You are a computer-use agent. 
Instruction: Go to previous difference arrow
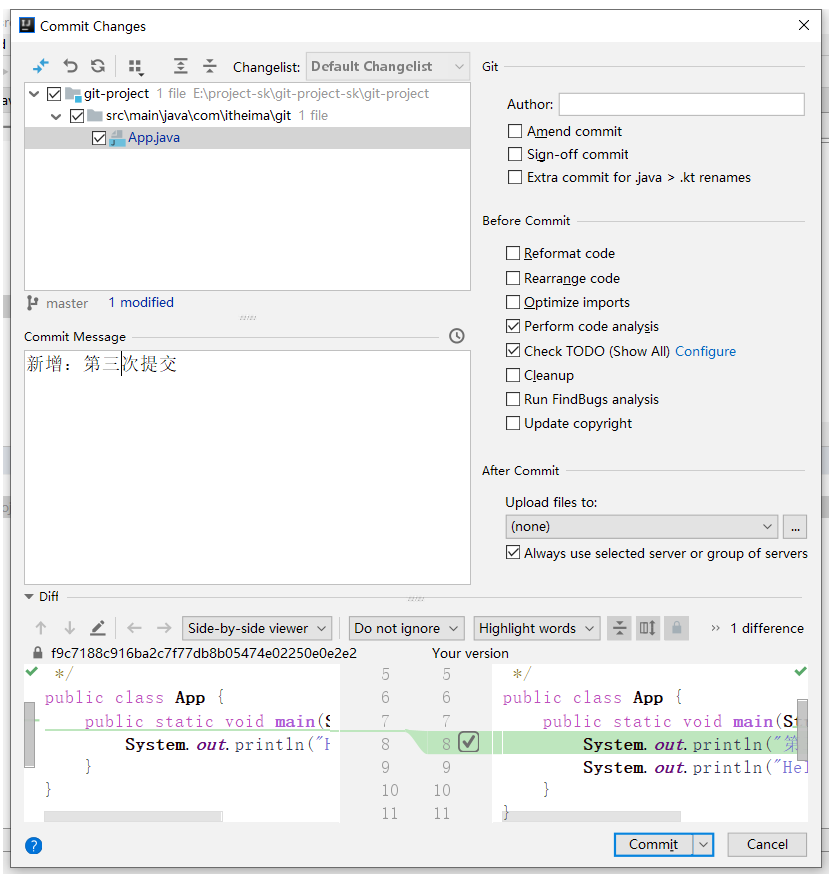coord(41,628)
